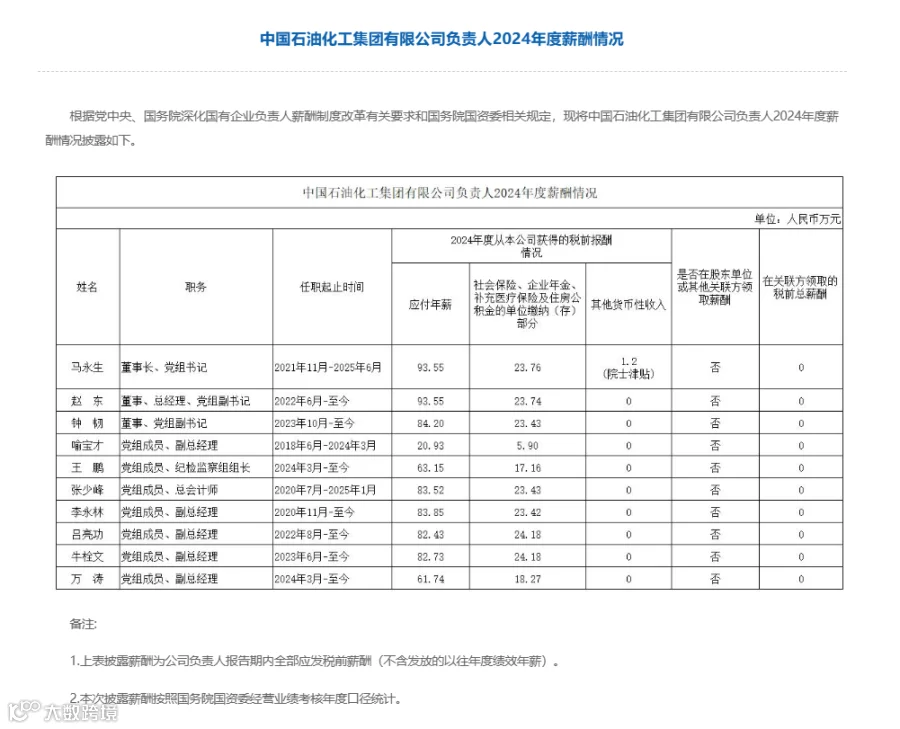900x729 pixels.
Task: Select the name 钟韧 in the table
Action: pos(87,424)
